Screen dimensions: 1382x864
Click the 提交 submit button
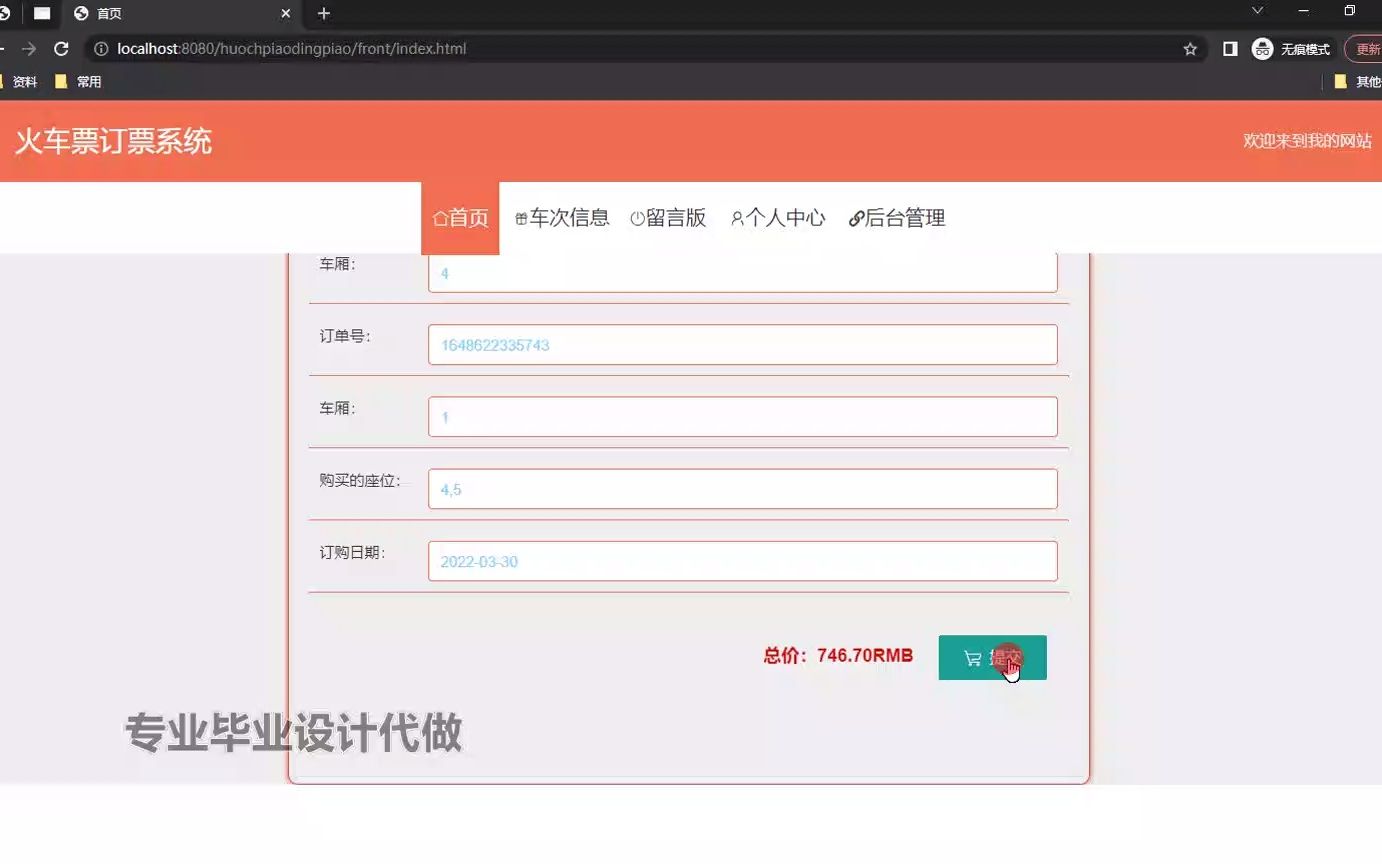pos(993,657)
